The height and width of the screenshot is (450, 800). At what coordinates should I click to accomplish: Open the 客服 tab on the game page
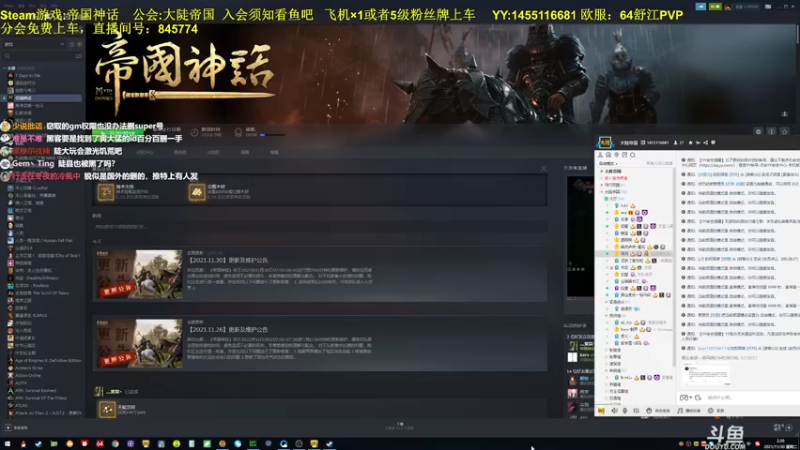coord(274,152)
